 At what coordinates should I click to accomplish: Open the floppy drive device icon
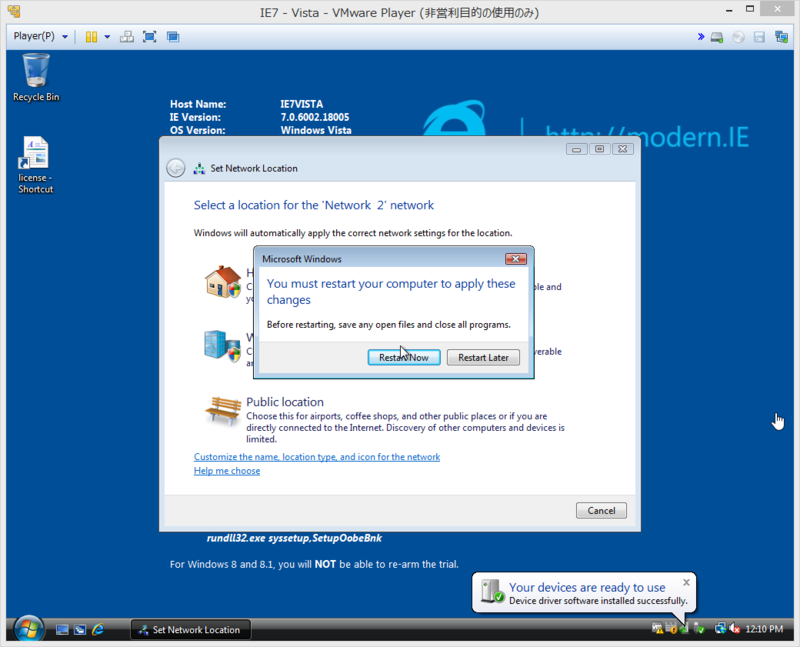click(759, 37)
